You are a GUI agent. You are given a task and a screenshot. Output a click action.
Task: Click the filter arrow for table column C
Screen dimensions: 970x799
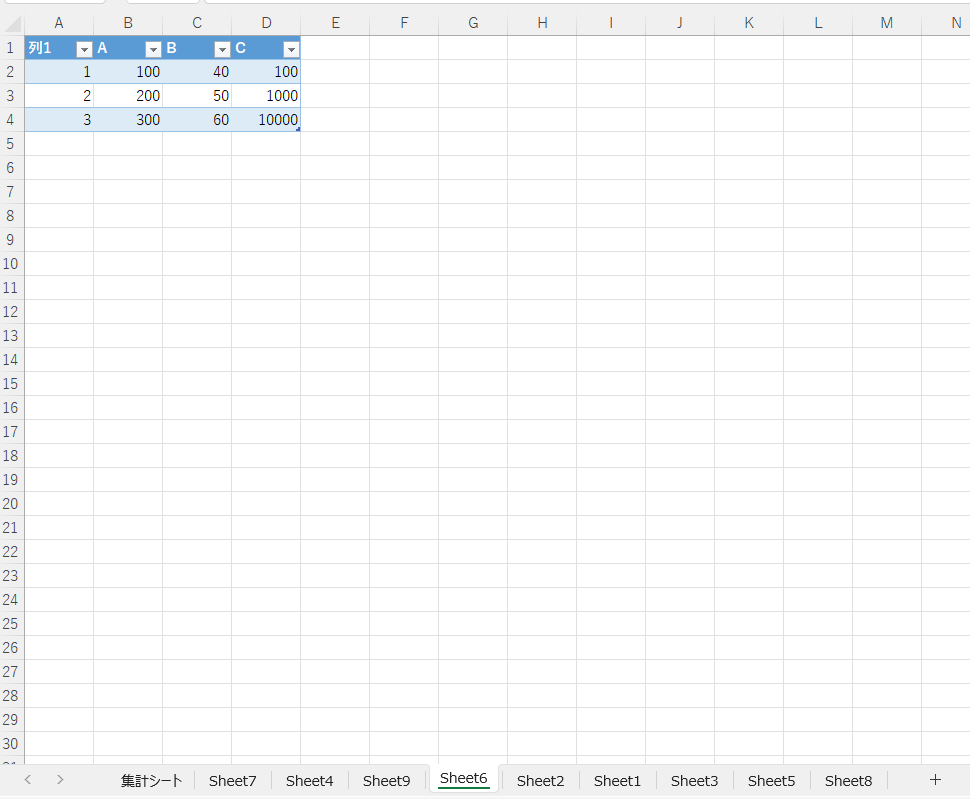[291, 49]
